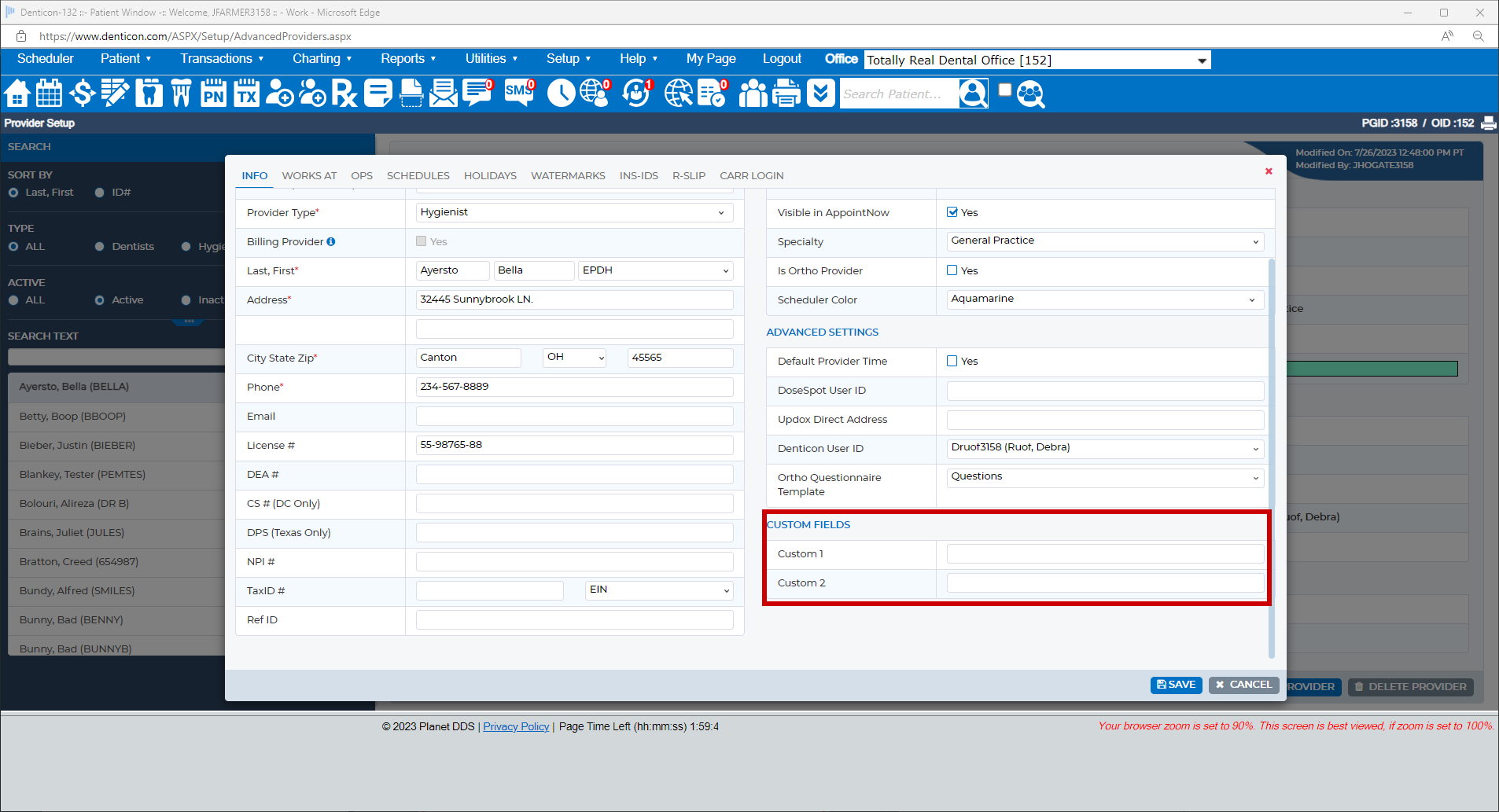
Task: Click the refresh person icon with badge 1
Action: (x=636, y=94)
